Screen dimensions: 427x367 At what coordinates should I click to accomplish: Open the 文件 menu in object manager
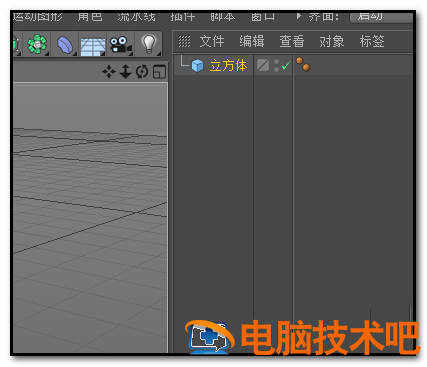point(212,41)
